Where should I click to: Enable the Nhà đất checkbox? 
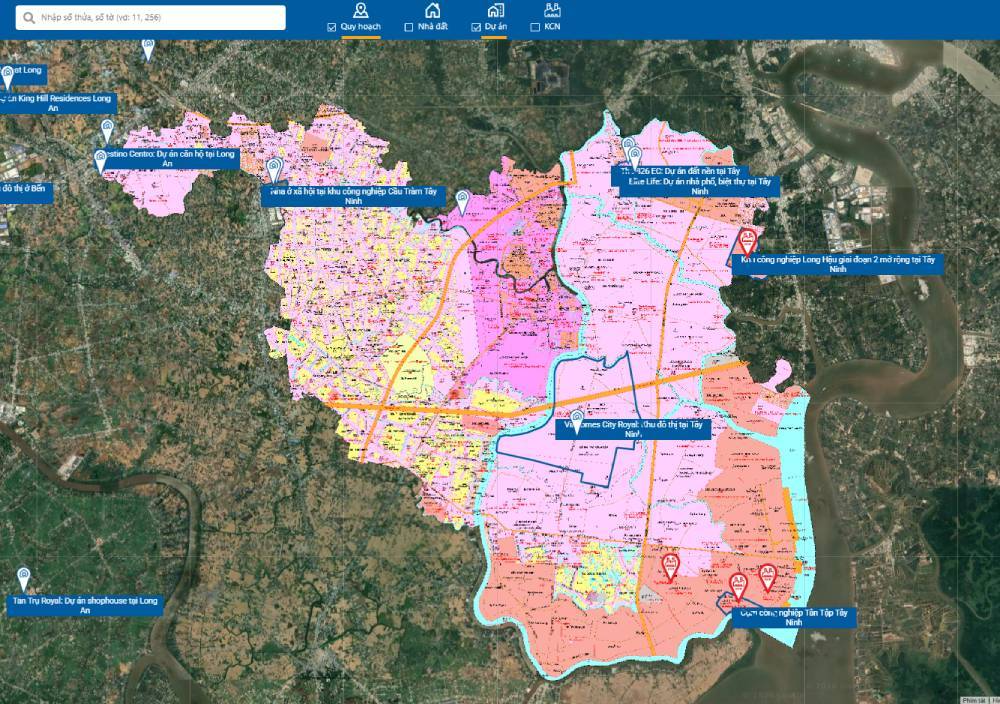pos(408,27)
